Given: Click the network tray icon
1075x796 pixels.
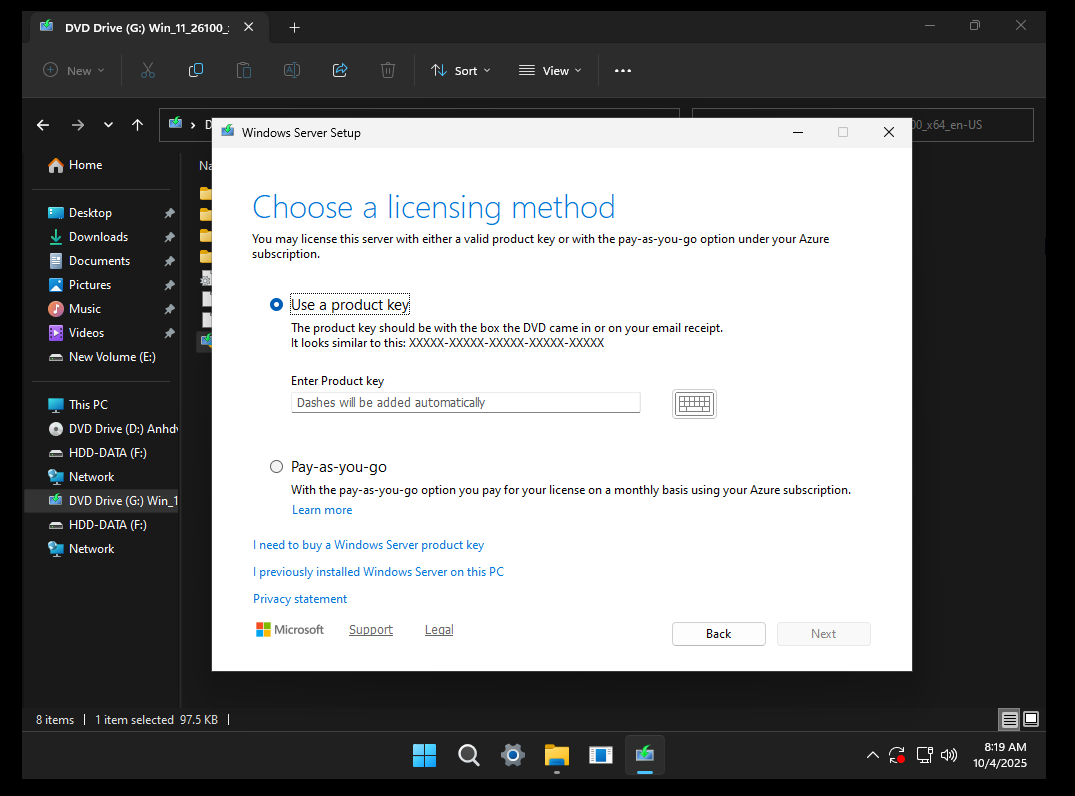Looking at the screenshot, I should point(924,756).
